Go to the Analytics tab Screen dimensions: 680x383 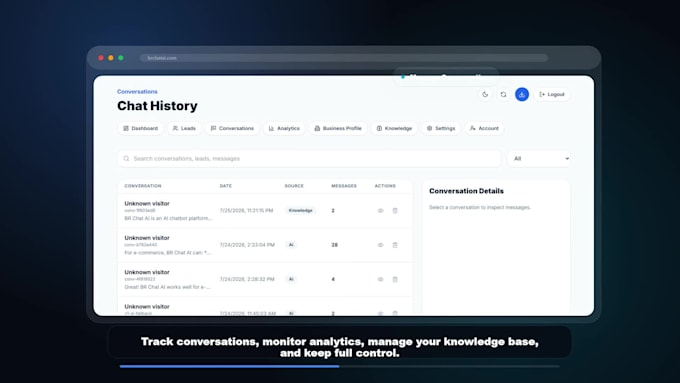click(x=284, y=128)
